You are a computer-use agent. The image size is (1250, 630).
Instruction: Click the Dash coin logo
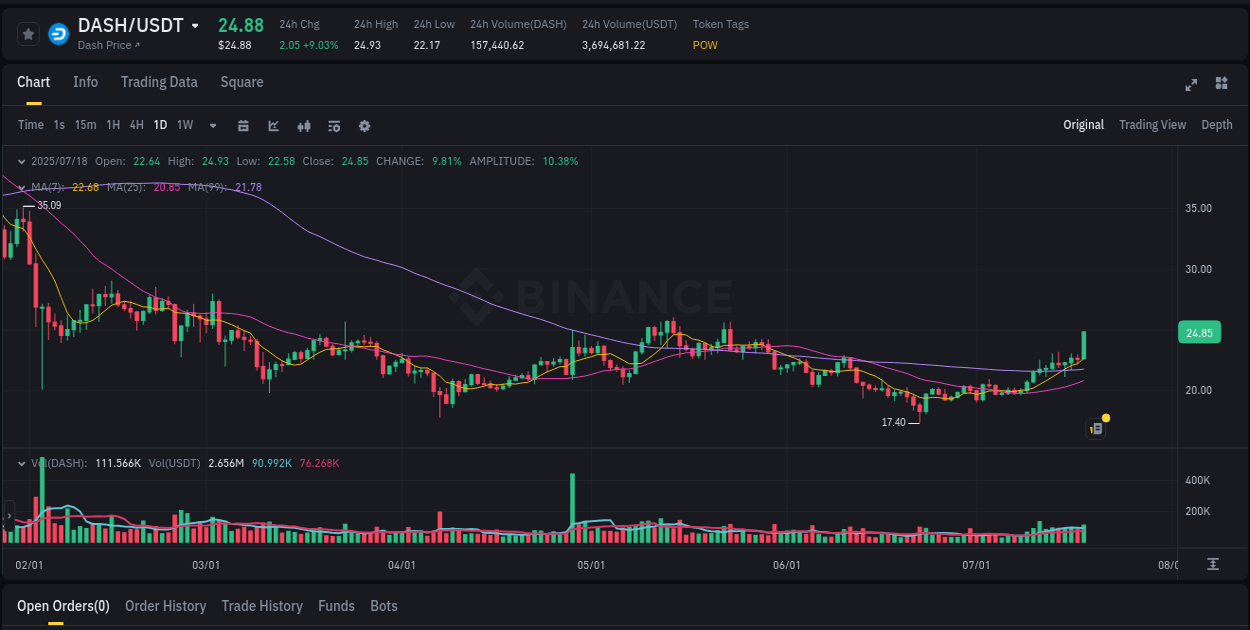pos(56,33)
